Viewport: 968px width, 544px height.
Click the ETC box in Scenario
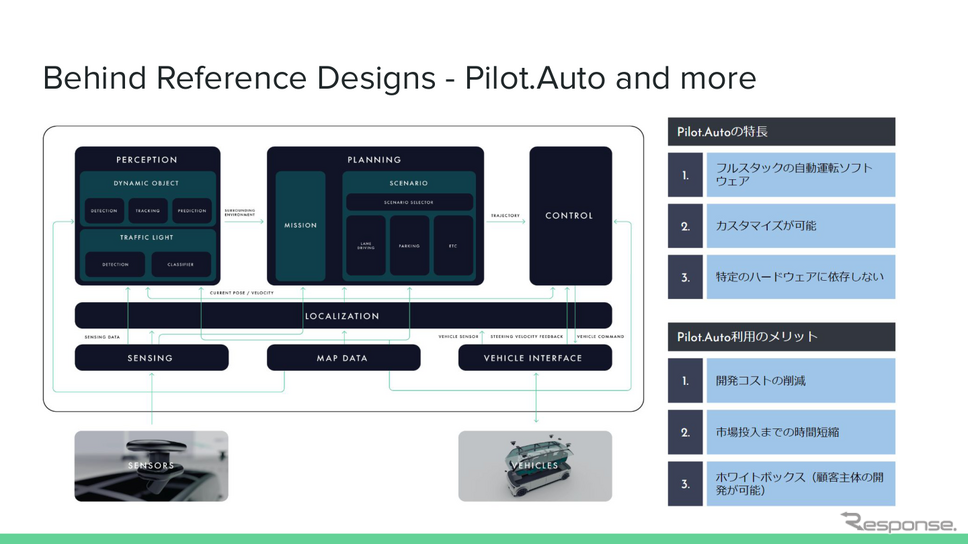[453, 246]
